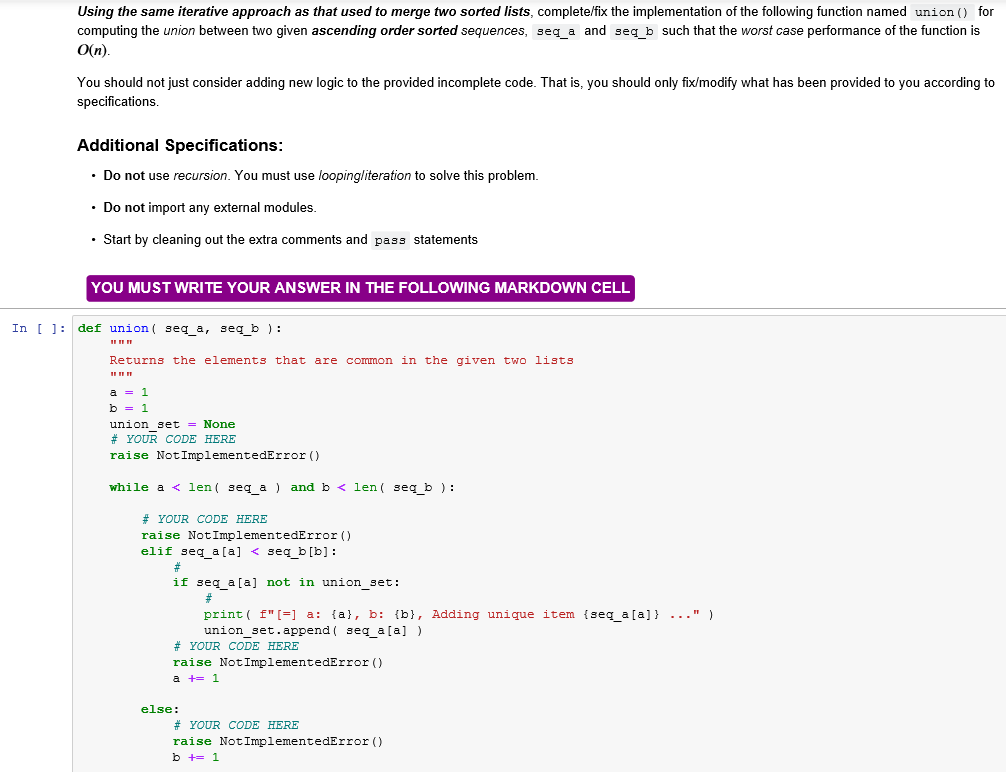Click the docstring about common elements
The width and height of the screenshot is (1006, 772).
(340, 360)
